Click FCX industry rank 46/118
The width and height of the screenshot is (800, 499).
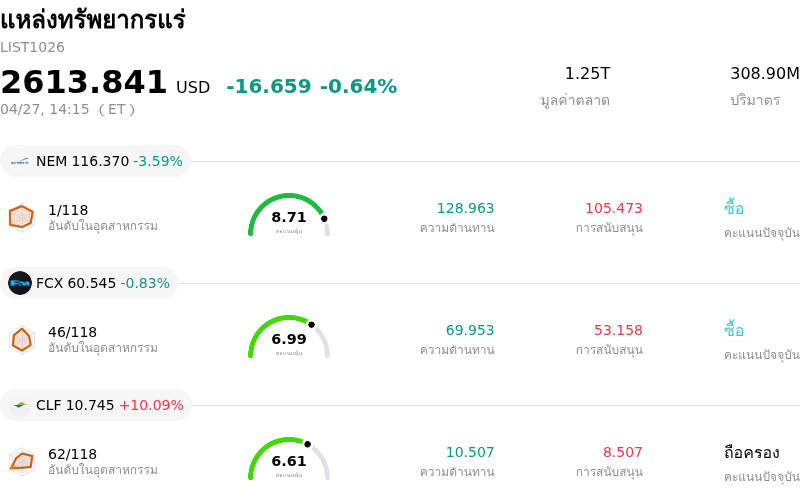[x=72, y=332]
